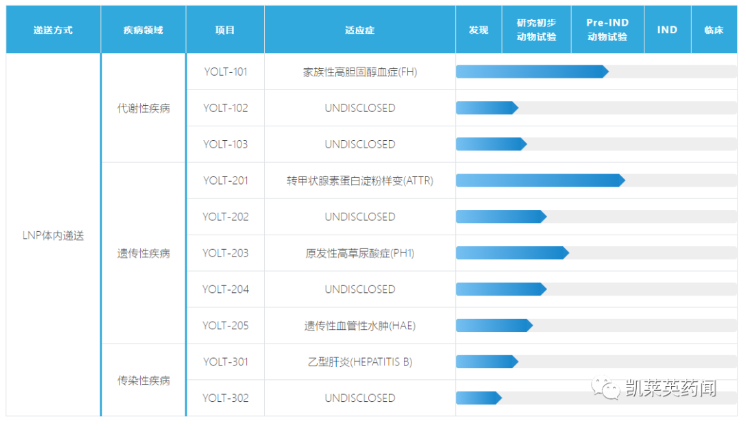Click the YOLT-101 progress bar
This screenshot has width=746, height=430.
[532, 72]
